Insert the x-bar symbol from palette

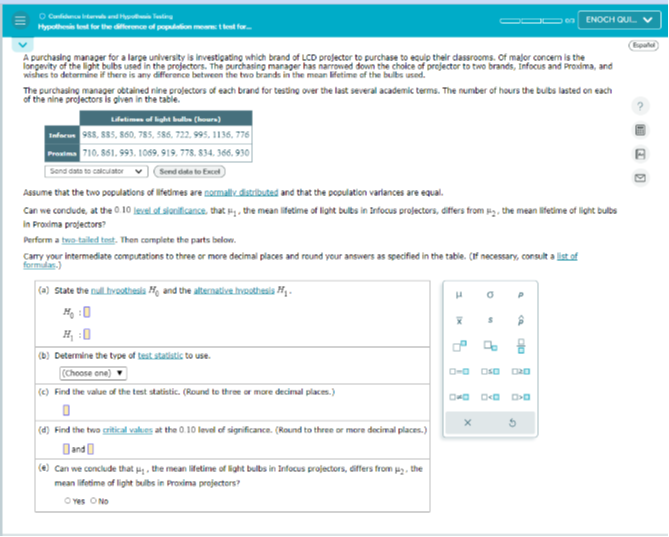[459, 320]
